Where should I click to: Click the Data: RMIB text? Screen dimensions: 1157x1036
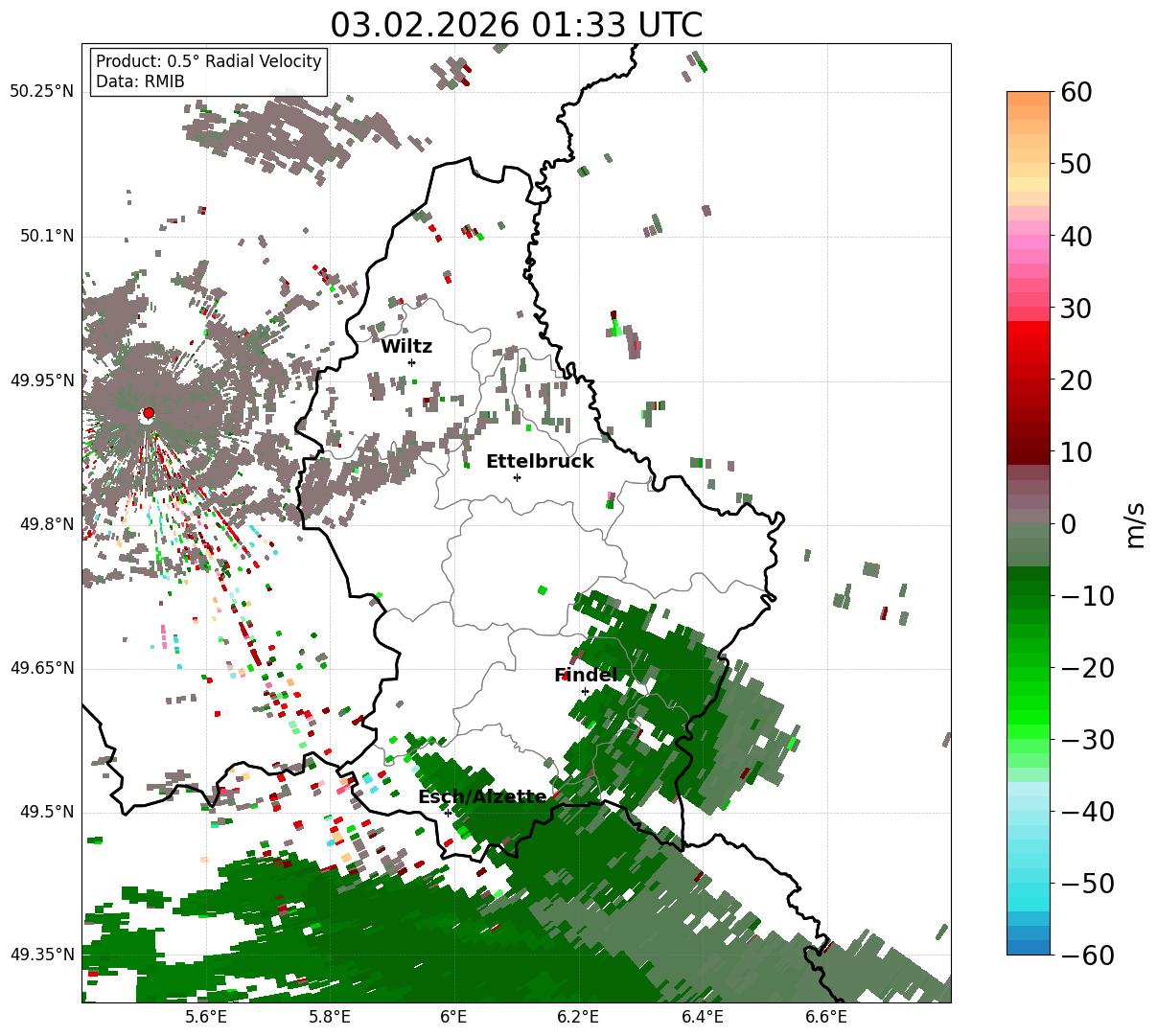point(140,82)
